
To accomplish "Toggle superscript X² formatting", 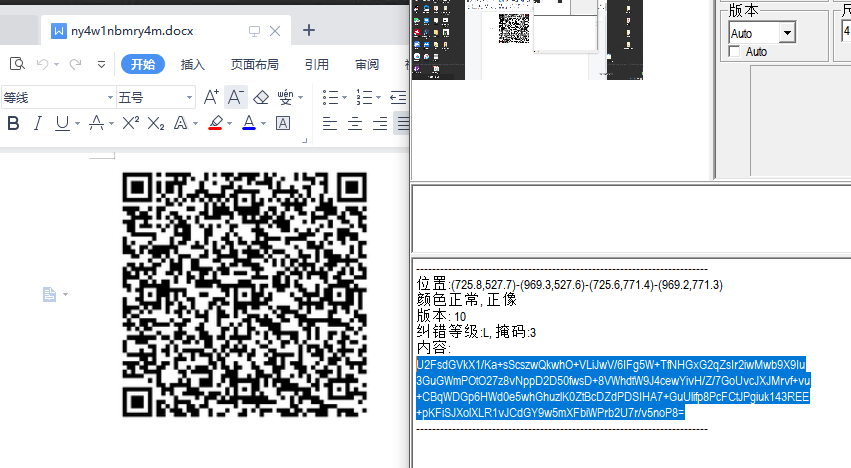I will tap(130, 123).
